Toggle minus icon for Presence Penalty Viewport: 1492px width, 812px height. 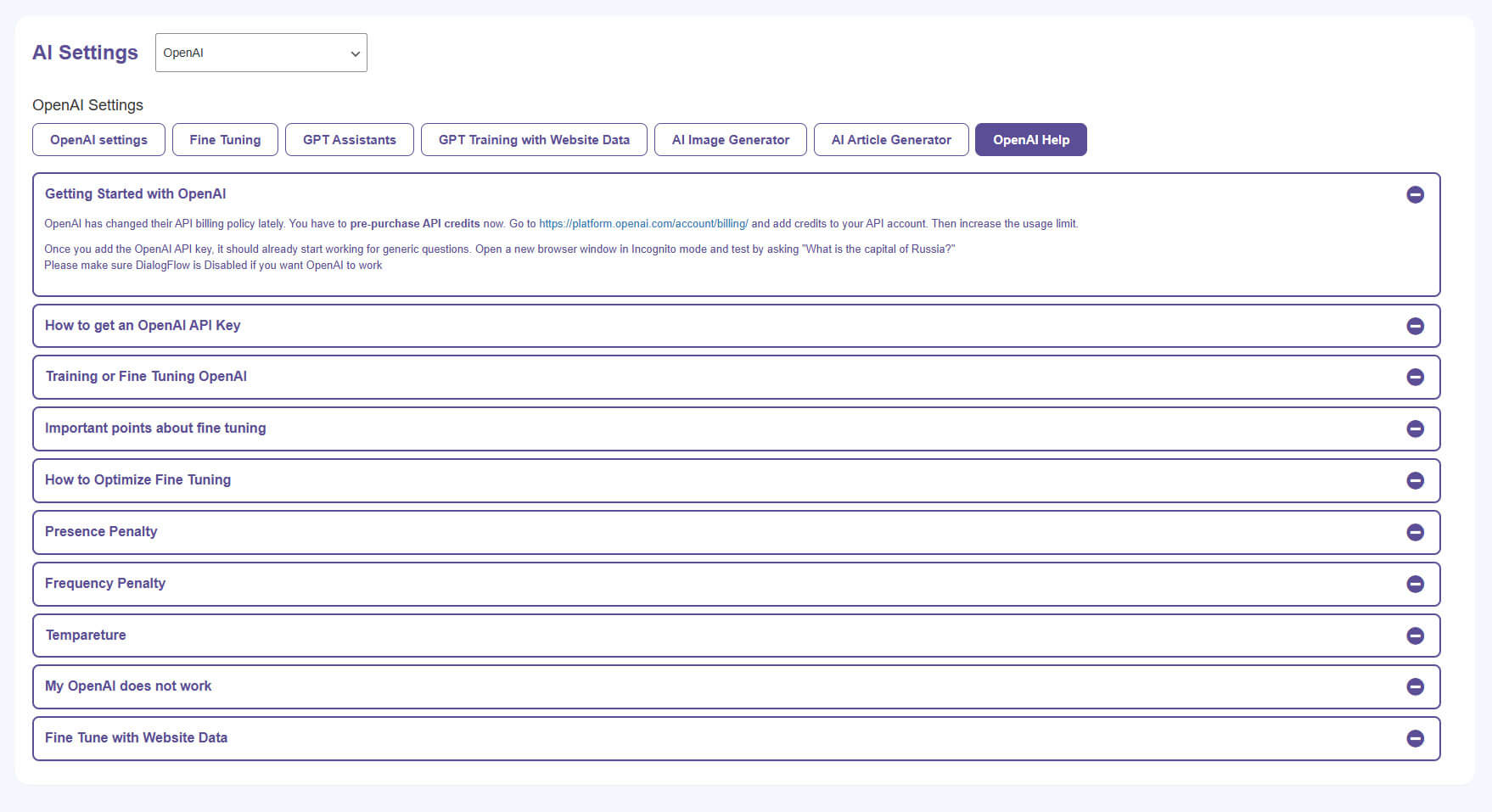(1415, 532)
